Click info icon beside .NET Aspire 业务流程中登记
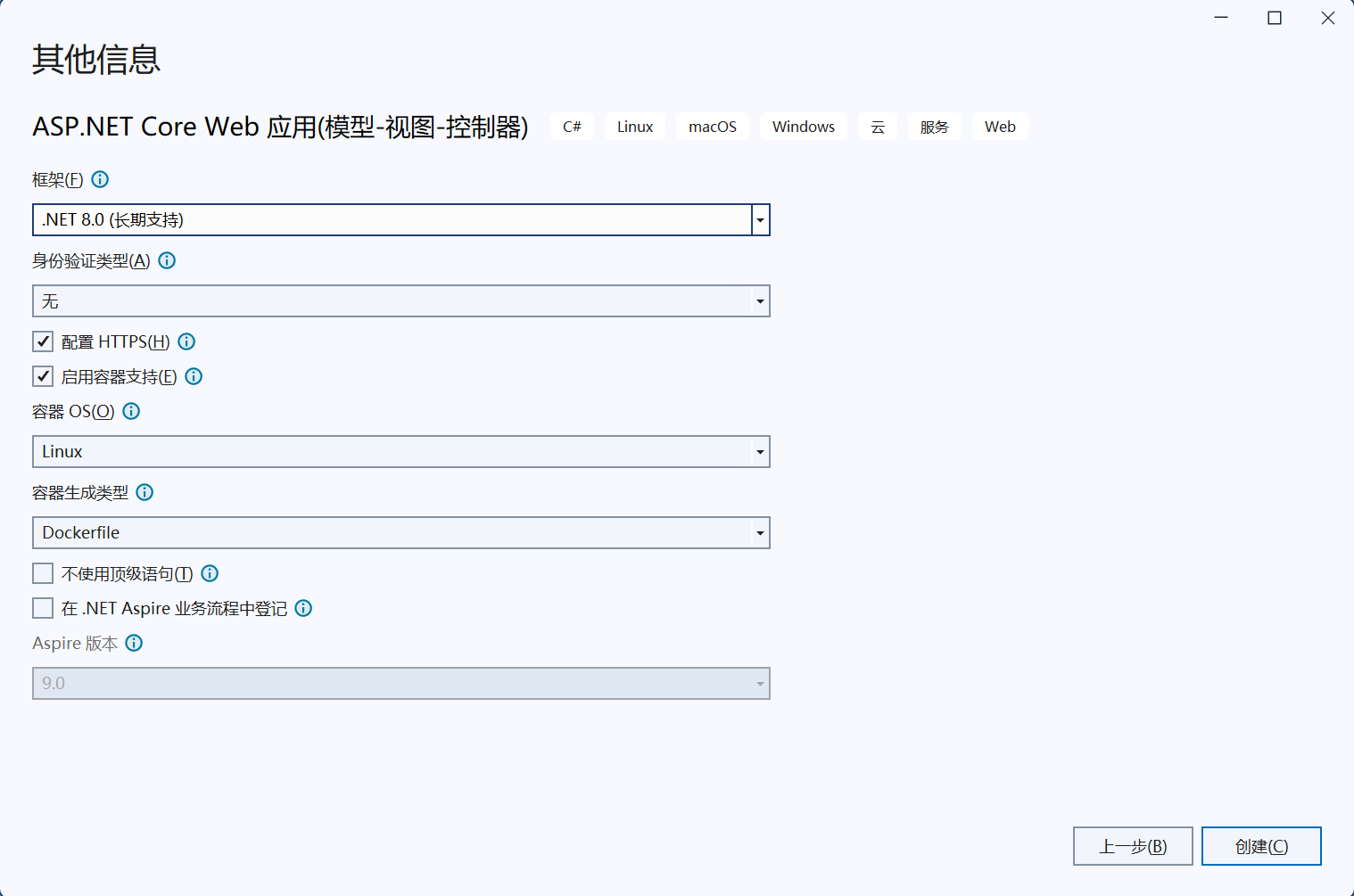 [x=303, y=608]
